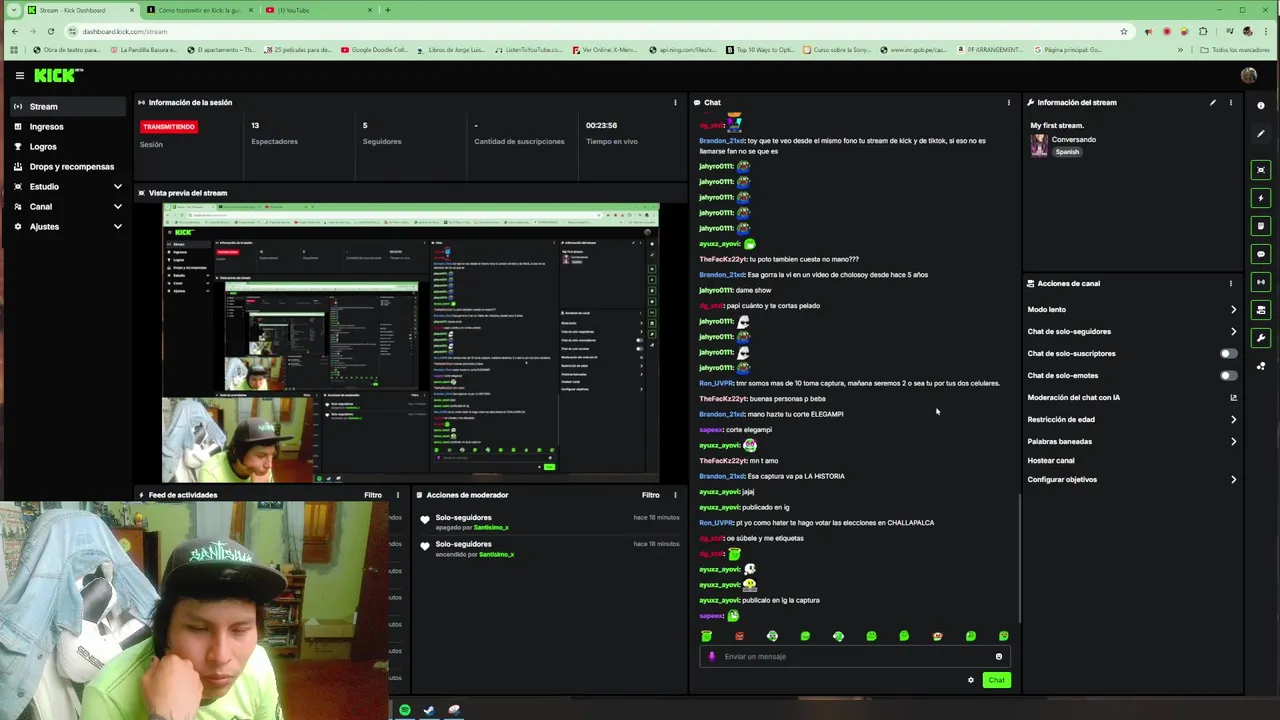1280x720 pixels.
Task: Expand Modo lento options
Action: click(1233, 309)
